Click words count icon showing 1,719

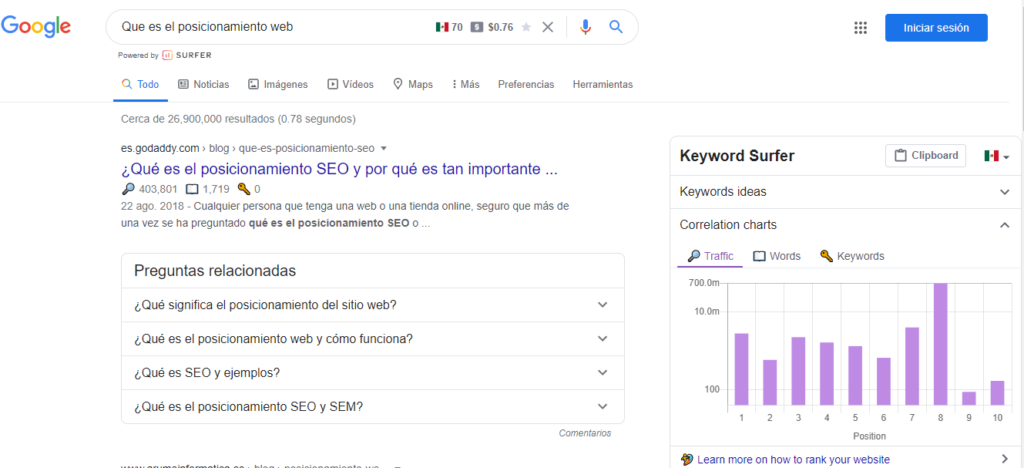tap(192, 189)
